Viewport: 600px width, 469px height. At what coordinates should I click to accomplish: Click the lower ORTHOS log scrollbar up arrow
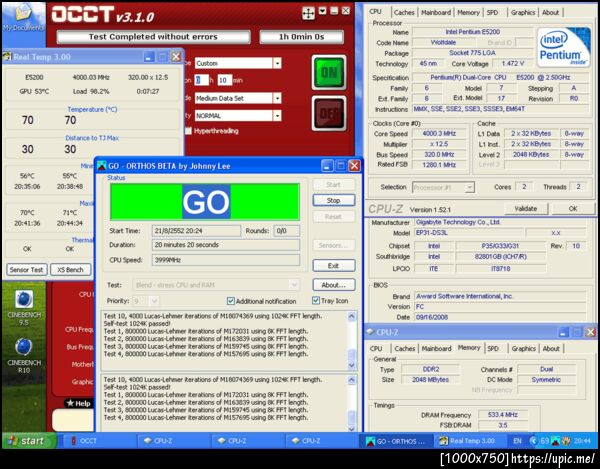352,380
